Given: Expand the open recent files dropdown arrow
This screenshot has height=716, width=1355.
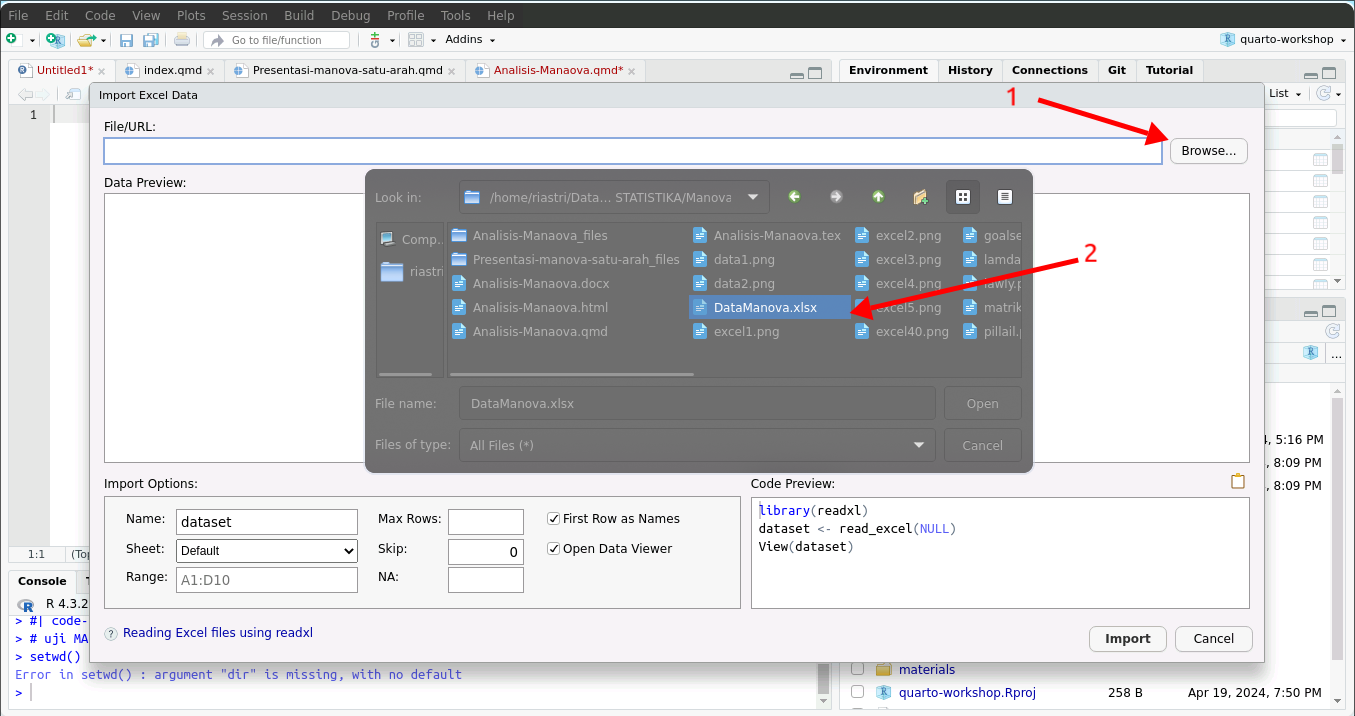Looking at the screenshot, I should [104, 41].
